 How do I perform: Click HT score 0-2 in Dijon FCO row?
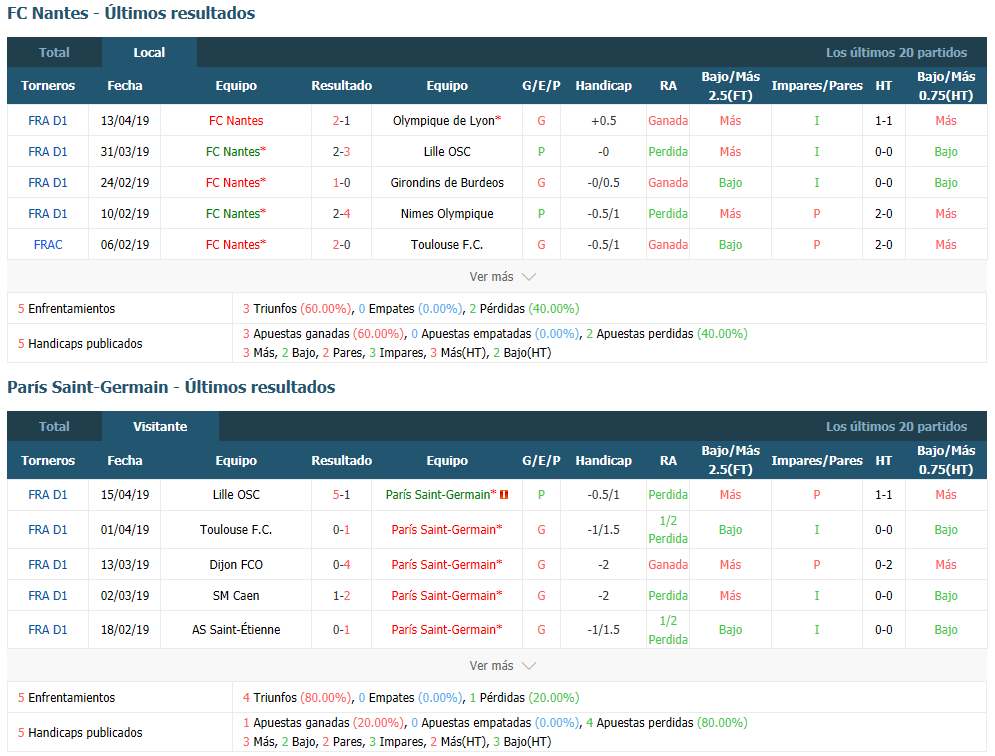point(883,564)
